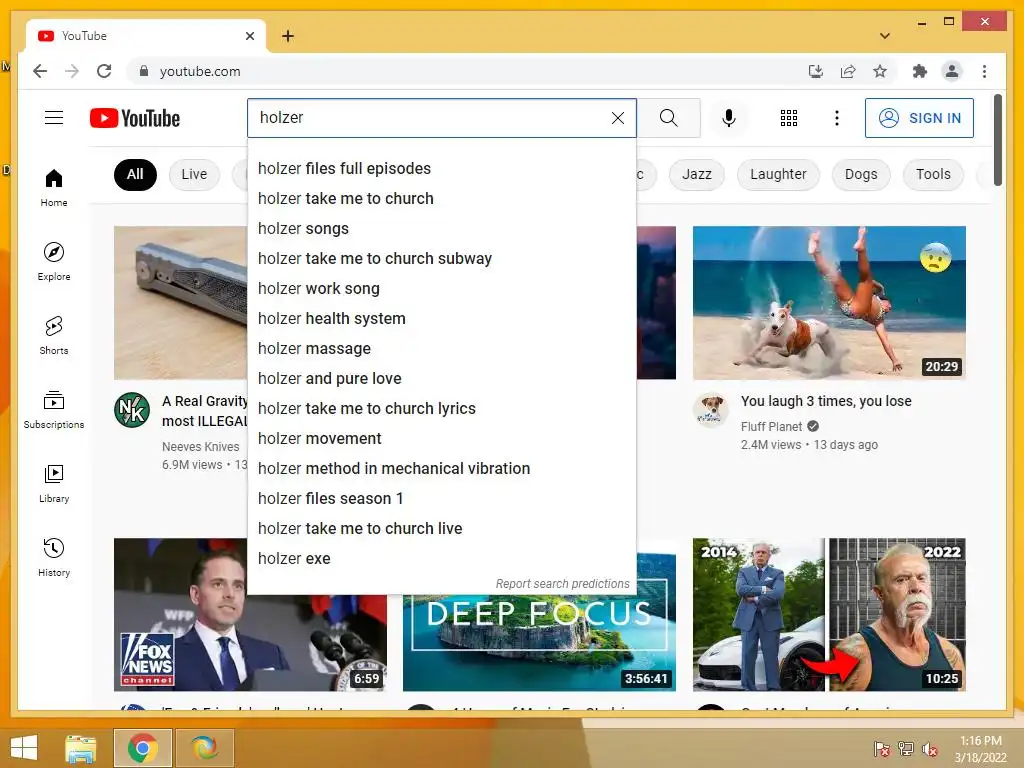Open You laugh 3 times, you lose title
The width and height of the screenshot is (1024, 768).
(x=826, y=401)
